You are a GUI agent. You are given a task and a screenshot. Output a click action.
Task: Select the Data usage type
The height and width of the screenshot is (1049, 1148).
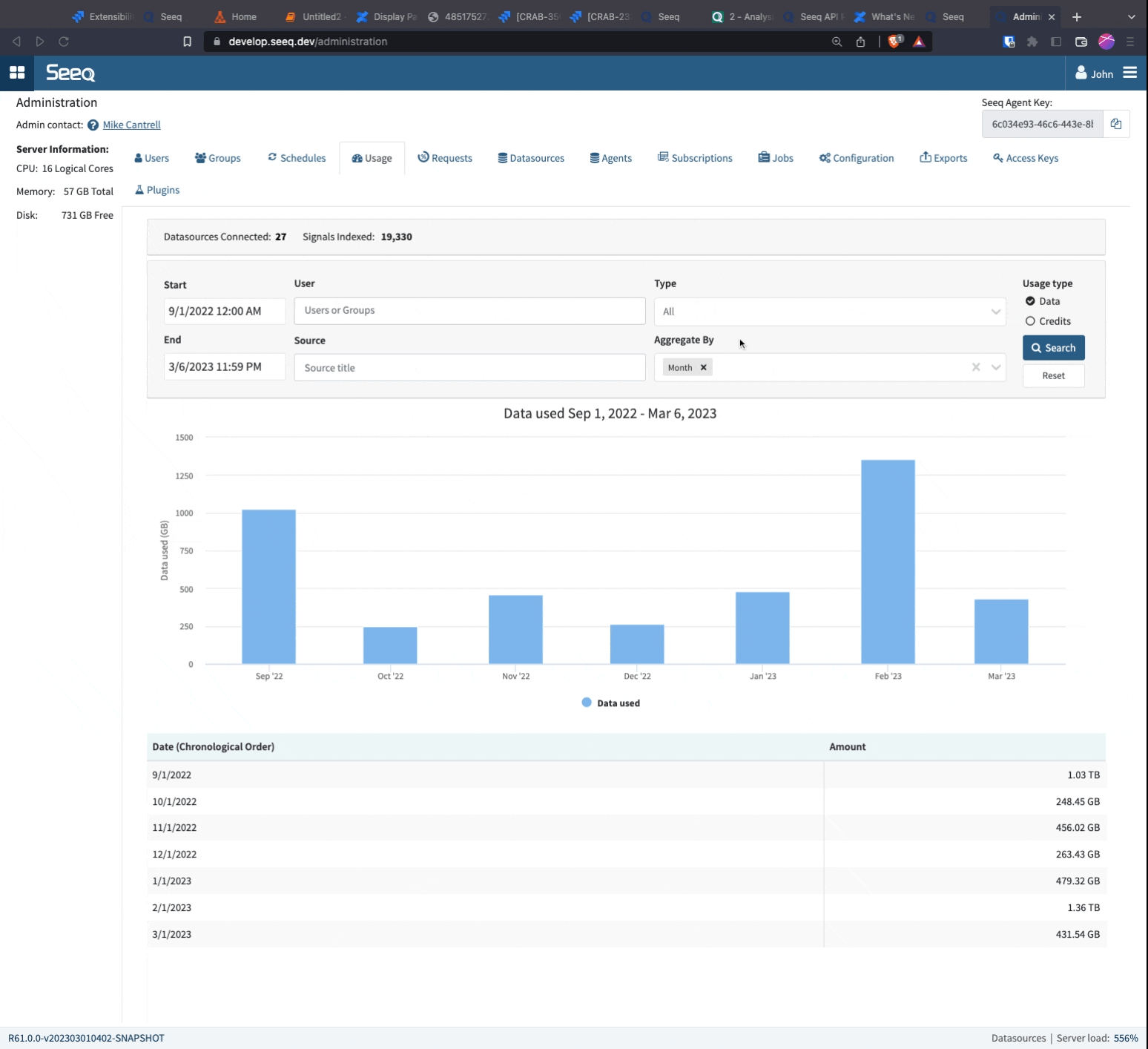coord(1030,301)
